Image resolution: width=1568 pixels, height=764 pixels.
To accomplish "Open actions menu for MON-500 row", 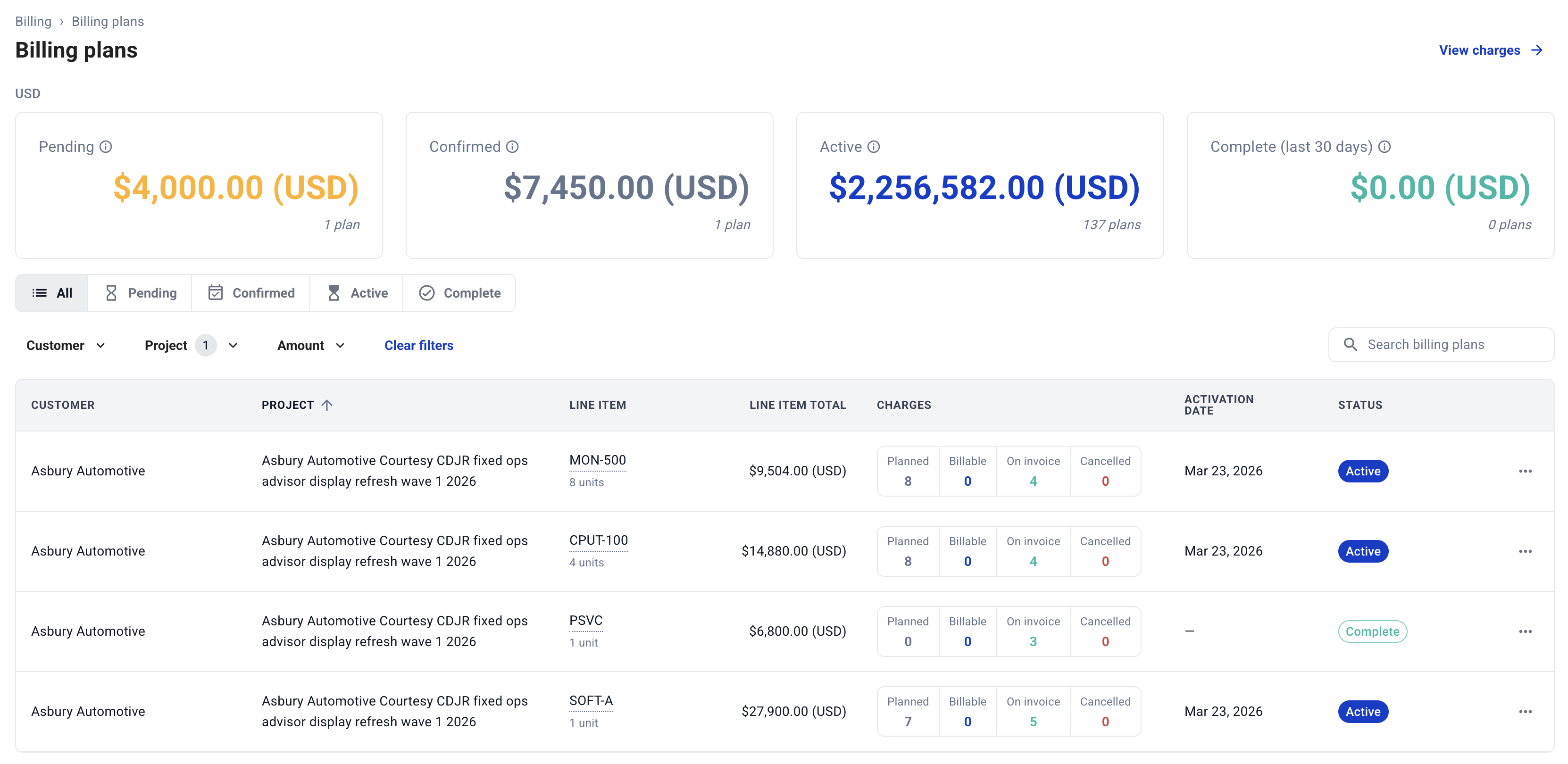I will 1526,471.
